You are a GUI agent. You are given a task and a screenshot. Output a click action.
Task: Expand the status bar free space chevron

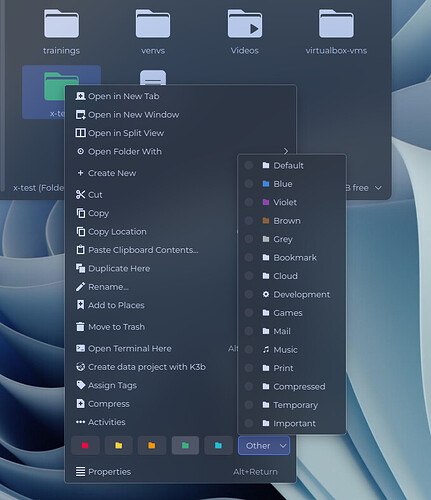point(378,188)
